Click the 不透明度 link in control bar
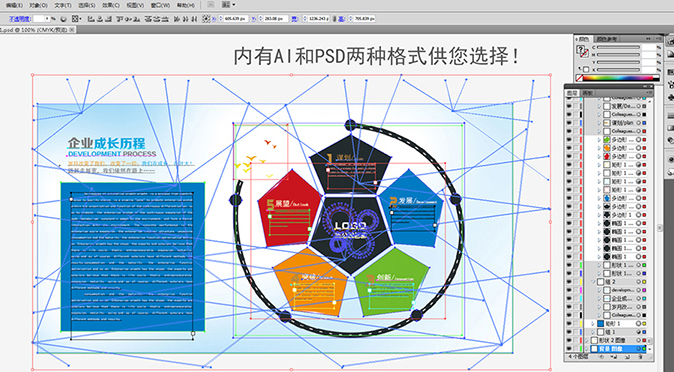Viewport: 674px width, 372px height. coord(20,19)
